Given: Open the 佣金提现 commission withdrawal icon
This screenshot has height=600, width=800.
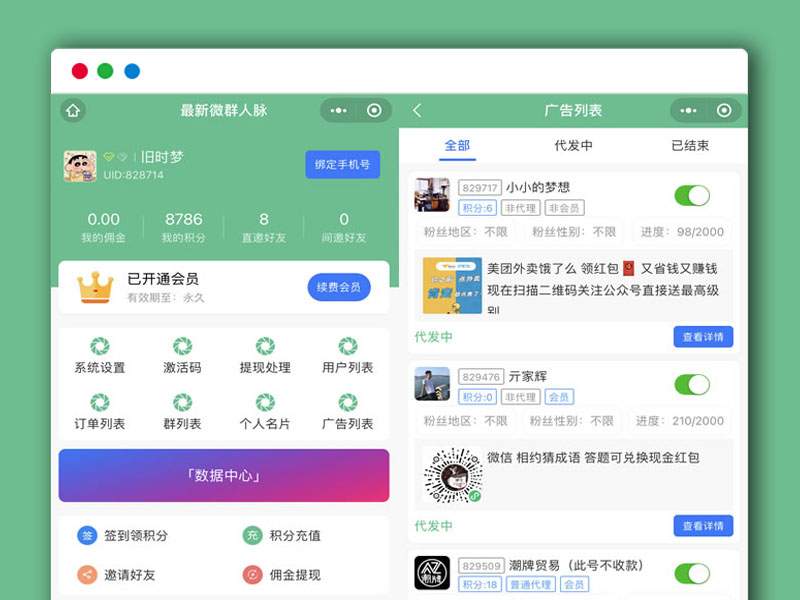Looking at the screenshot, I should click(x=278, y=576).
